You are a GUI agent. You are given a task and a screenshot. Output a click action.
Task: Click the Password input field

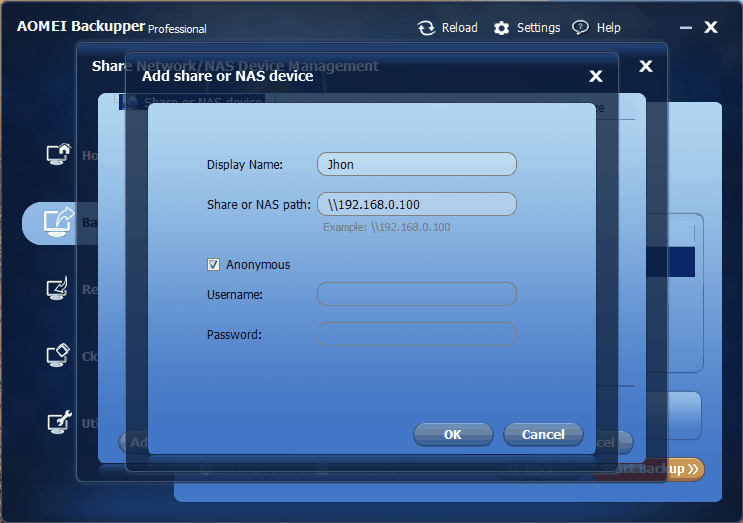[417, 334]
